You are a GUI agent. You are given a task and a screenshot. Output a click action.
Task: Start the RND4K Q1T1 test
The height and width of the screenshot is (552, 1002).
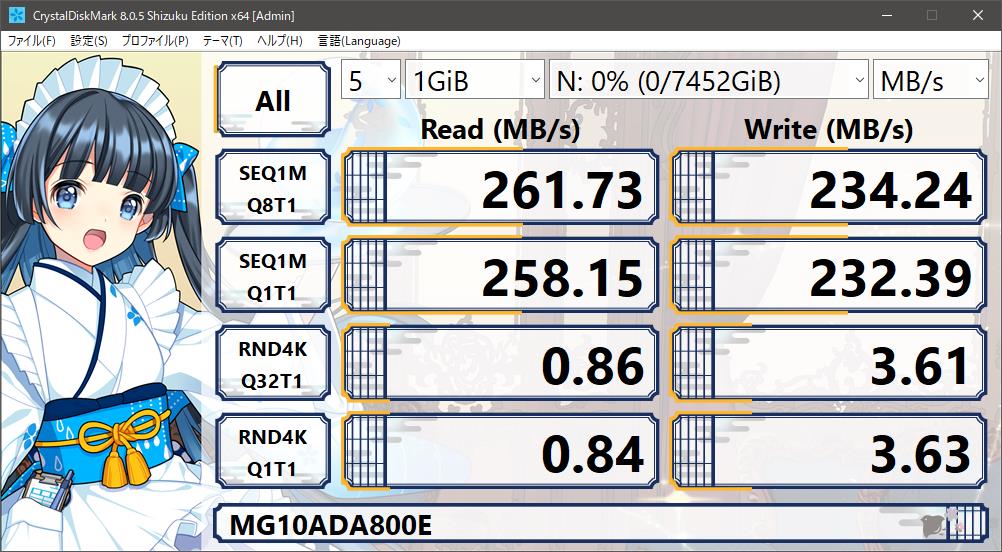click(274, 452)
